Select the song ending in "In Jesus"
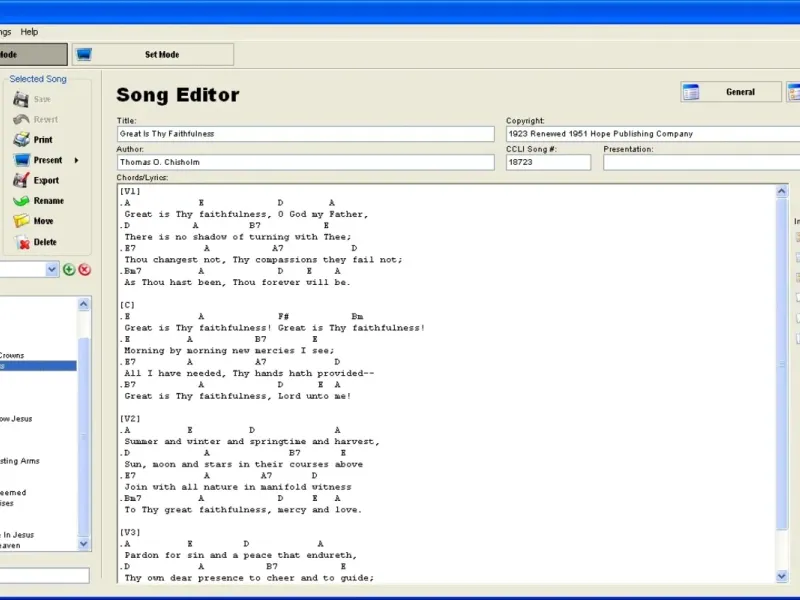800x600 pixels. click(17, 535)
